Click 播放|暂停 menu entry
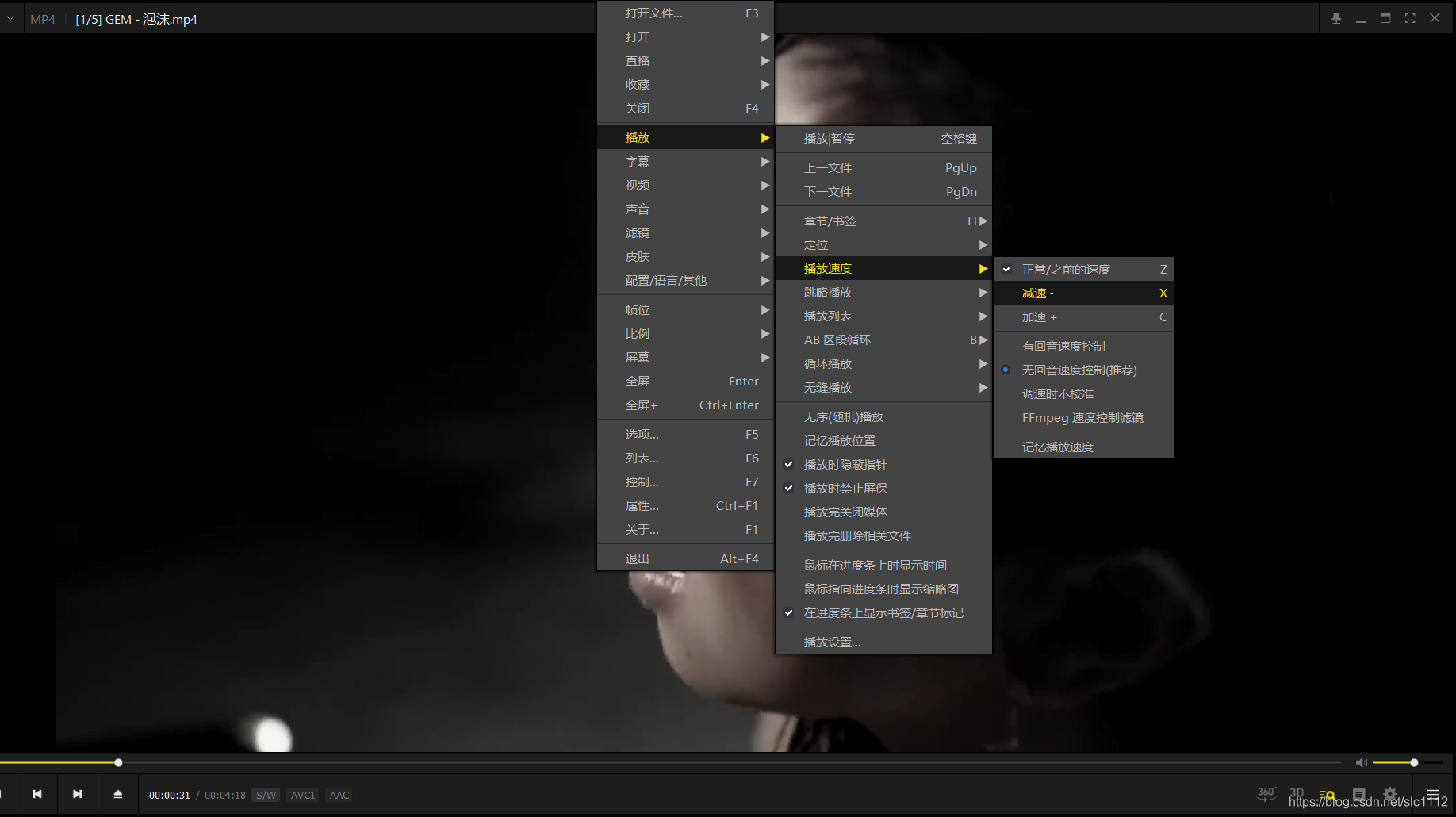 (883, 139)
